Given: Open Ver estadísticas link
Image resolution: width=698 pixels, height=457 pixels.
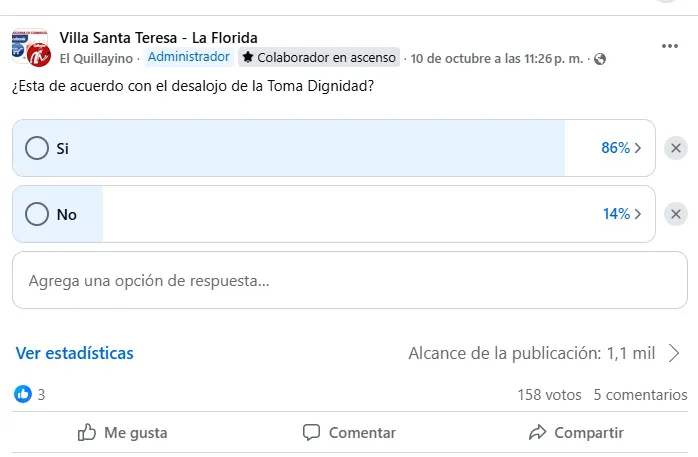Looking at the screenshot, I should click(x=75, y=353).
